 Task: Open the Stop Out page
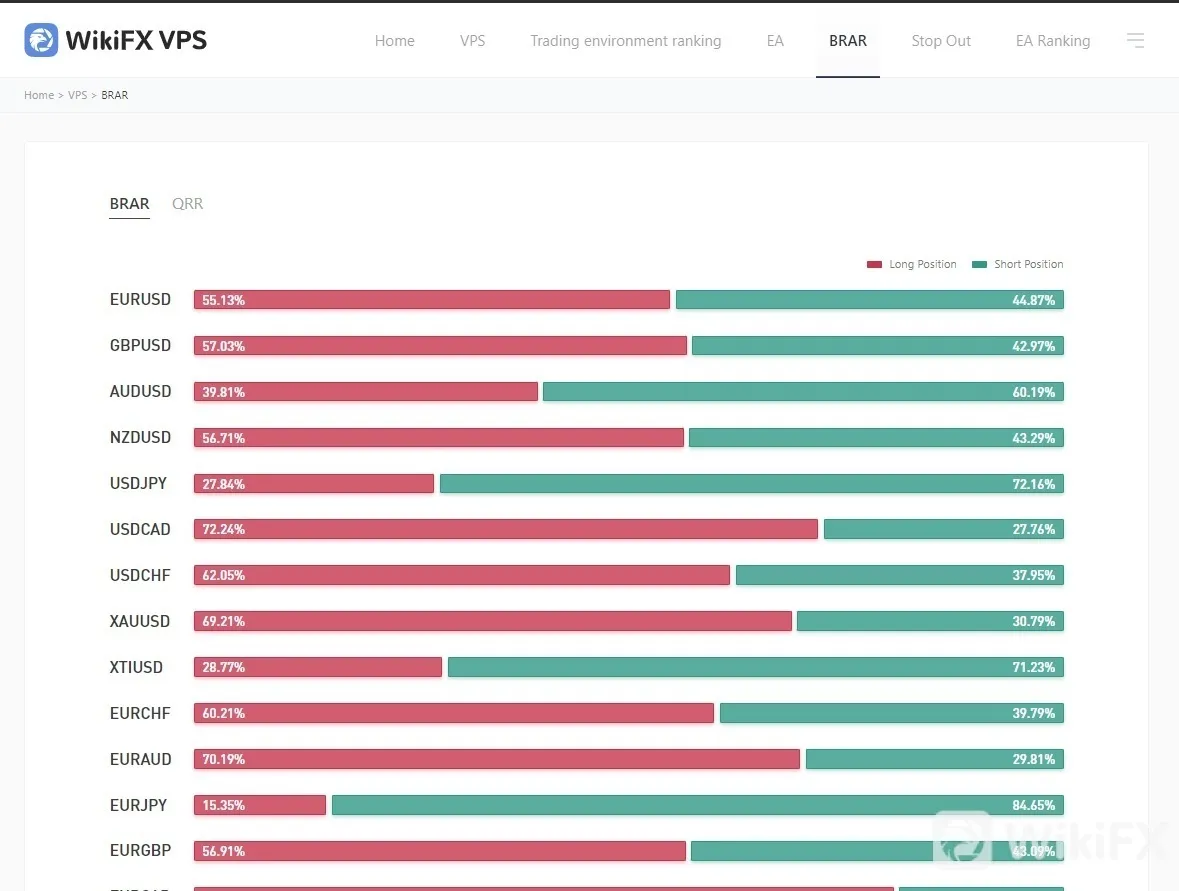[x=941, y=41]
